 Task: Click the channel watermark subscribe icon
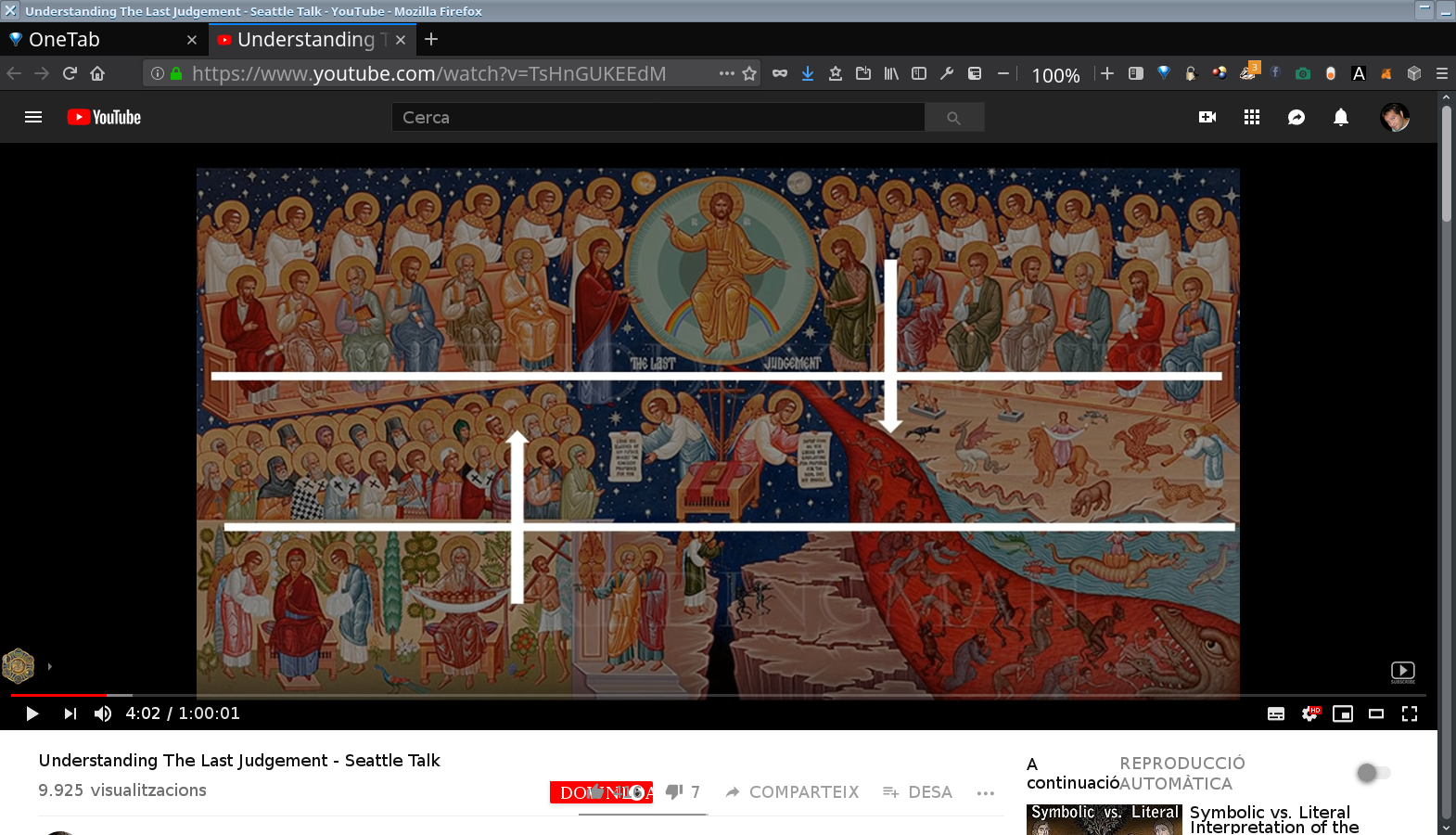coord(1403,672)
